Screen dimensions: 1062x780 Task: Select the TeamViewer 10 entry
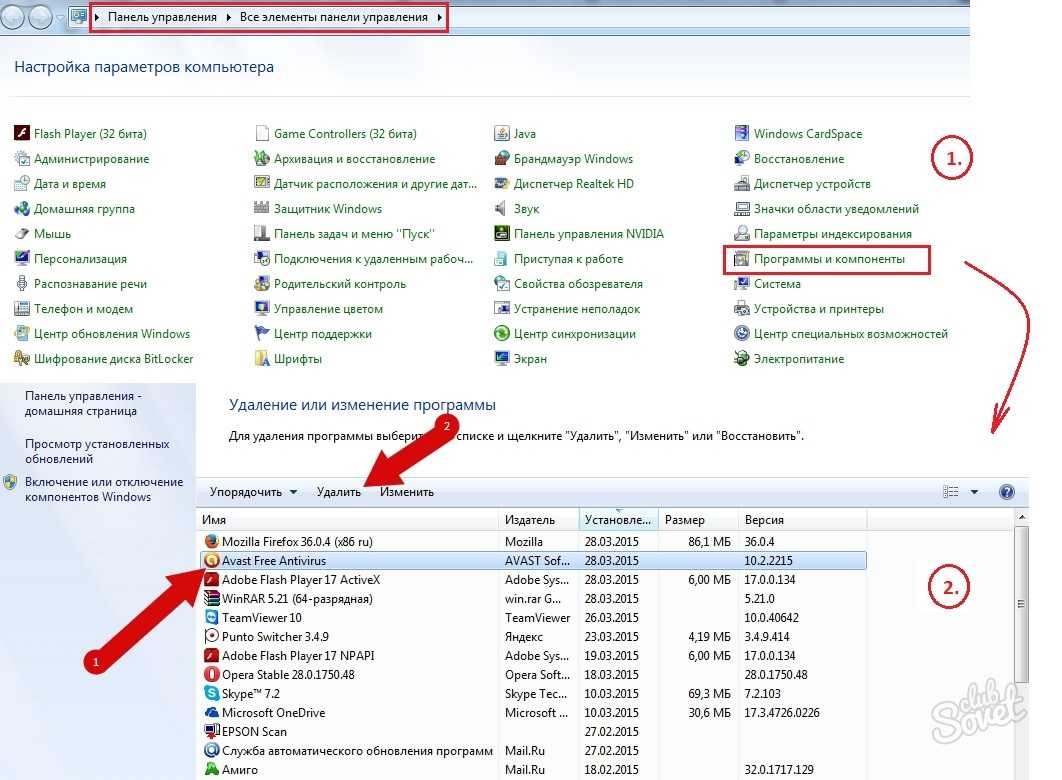click(x=533, y=618)
